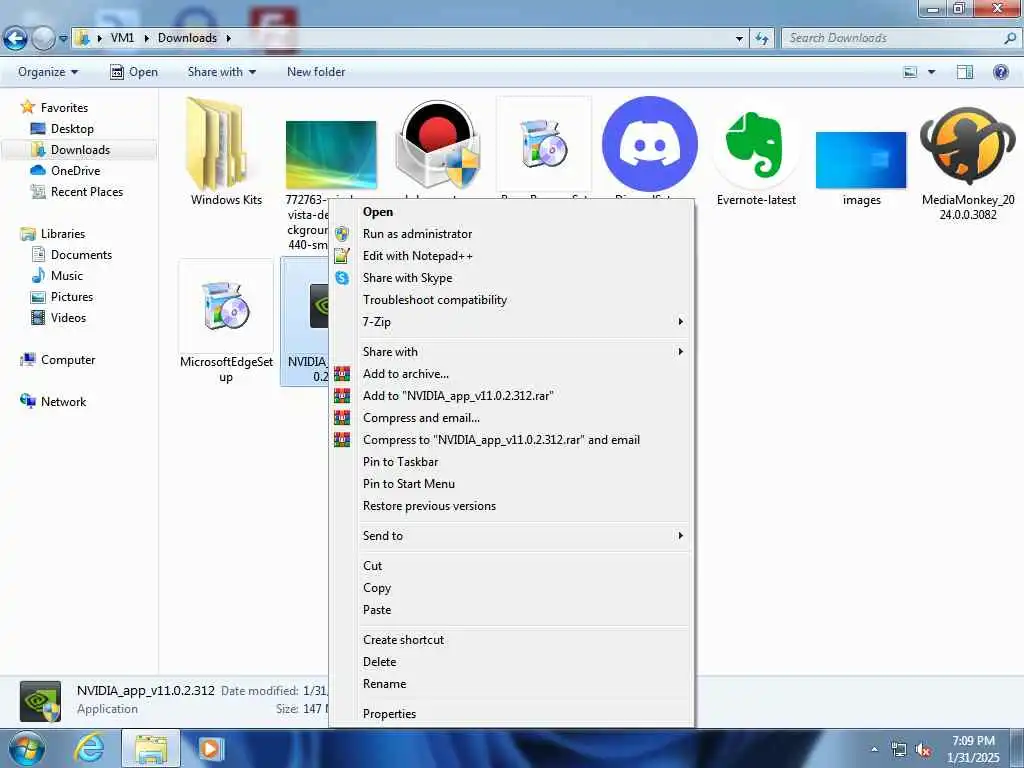Select the Evernote-latest file icon
The height and width of the screenshot is (768, 1024).
pos(756,145)
